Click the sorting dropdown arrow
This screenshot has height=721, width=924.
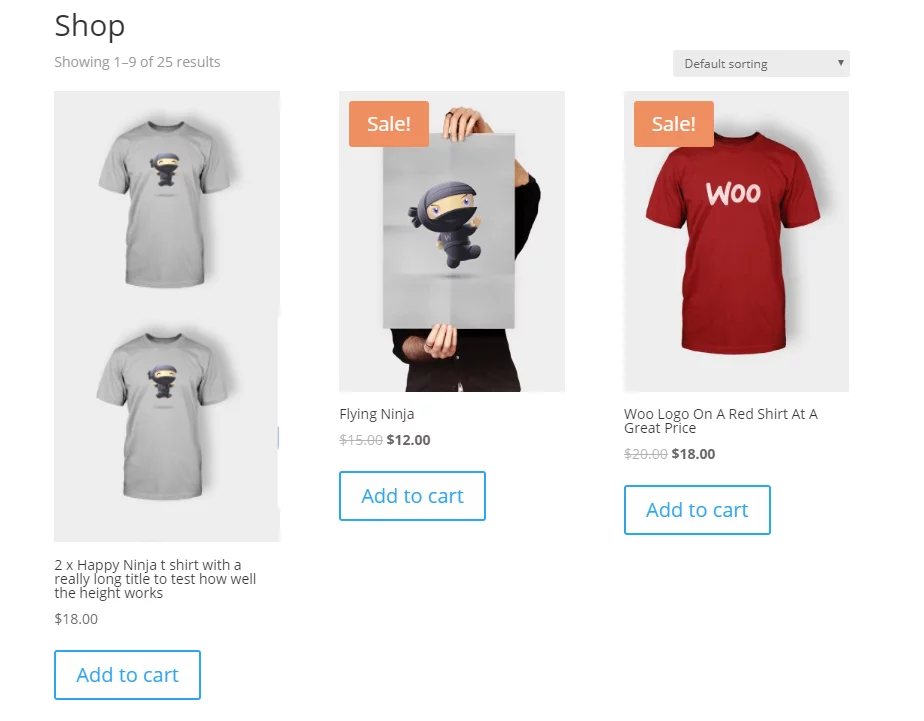(x=840, y=63)
